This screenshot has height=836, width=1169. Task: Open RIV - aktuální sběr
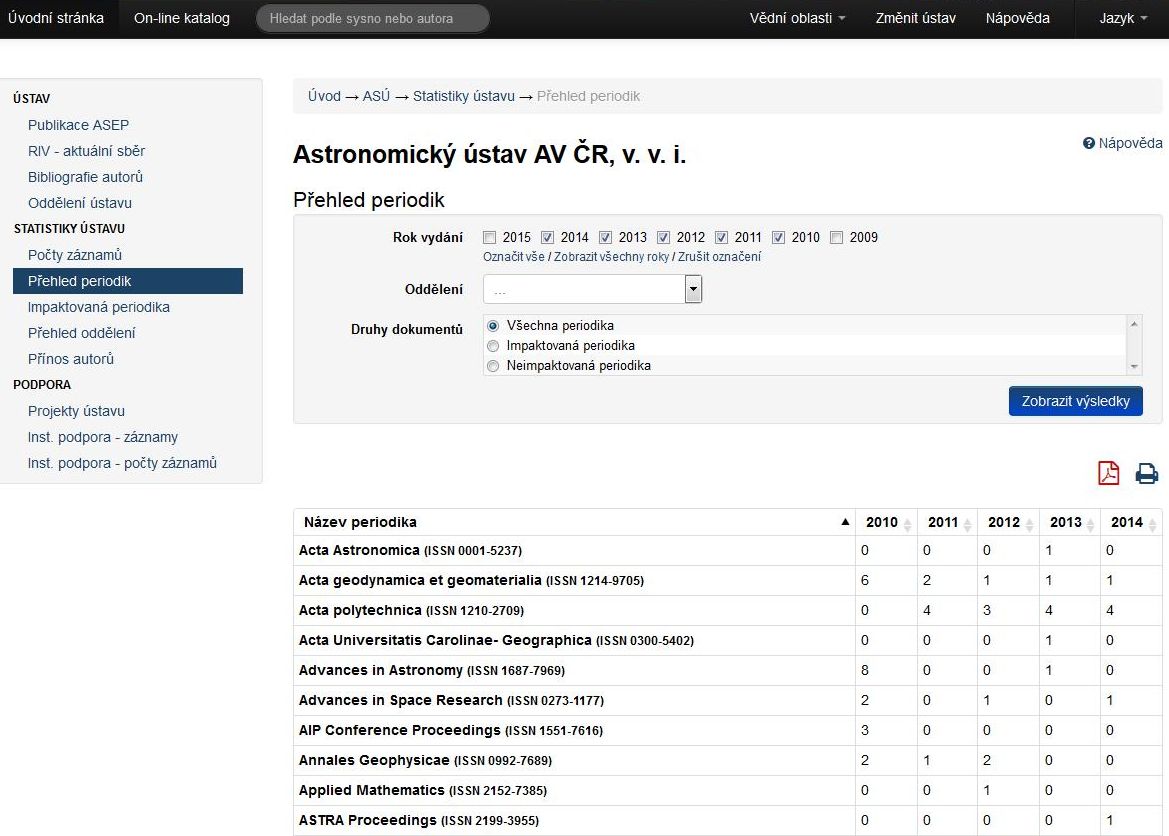(x=86, y=151)
